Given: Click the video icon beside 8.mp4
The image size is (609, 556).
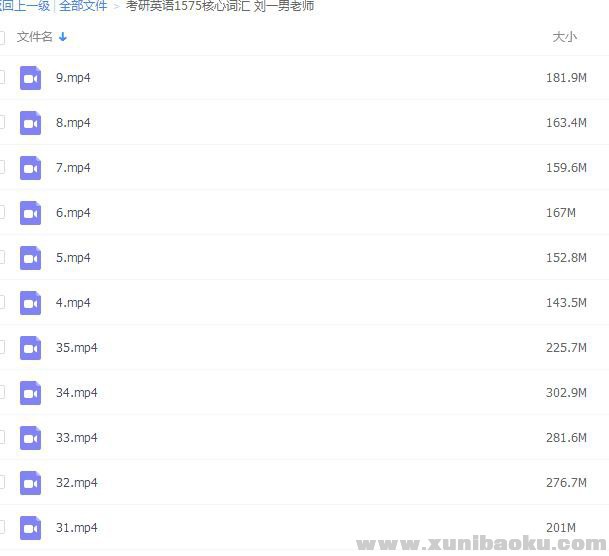Looking at the screenshot, I should click(x=30, y=123).
